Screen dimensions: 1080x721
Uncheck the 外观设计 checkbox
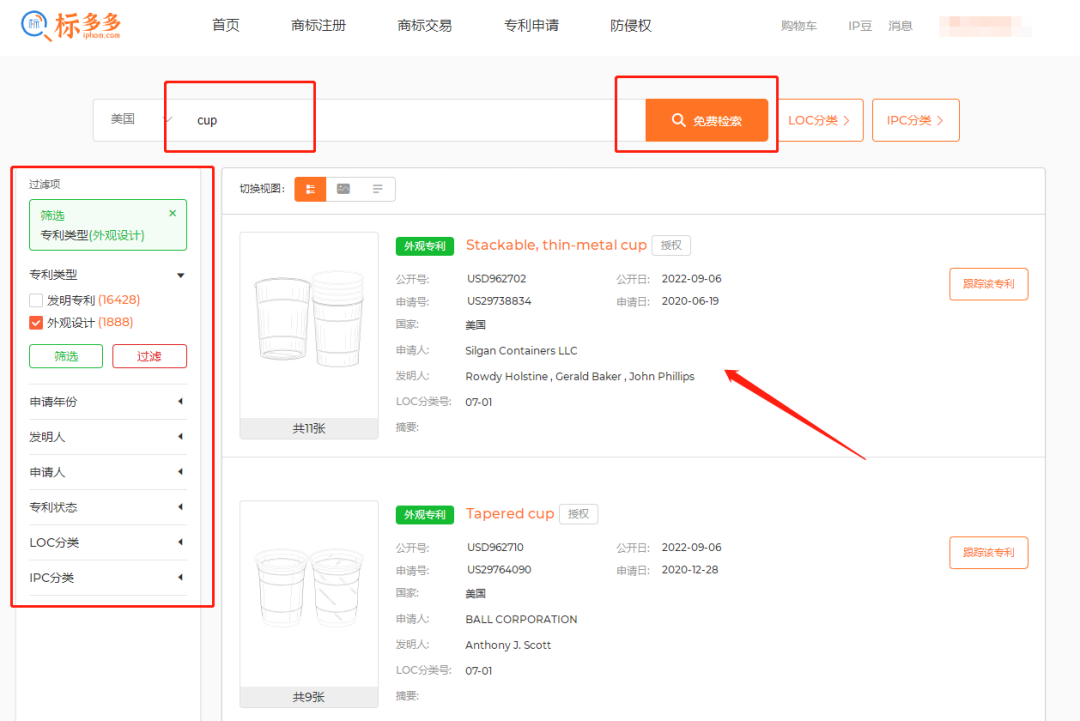pos(37,322)
